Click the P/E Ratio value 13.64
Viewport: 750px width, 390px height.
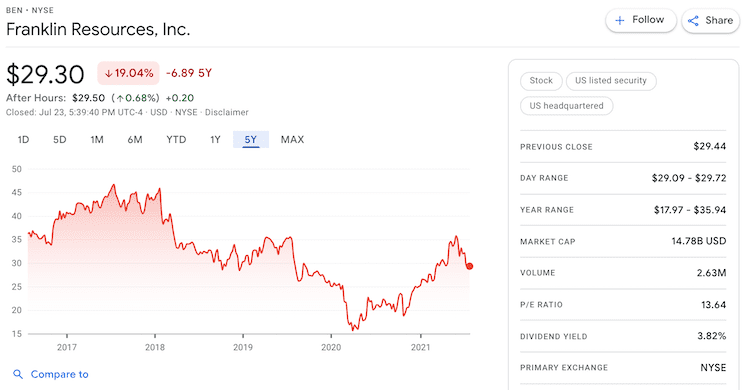[x=713, y=304]
